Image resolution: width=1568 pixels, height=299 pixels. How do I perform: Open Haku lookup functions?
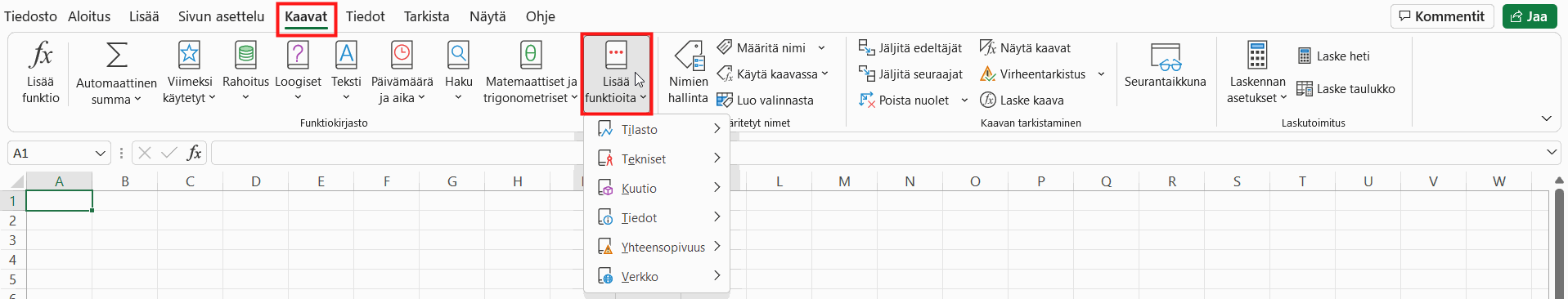click(458, 73)
